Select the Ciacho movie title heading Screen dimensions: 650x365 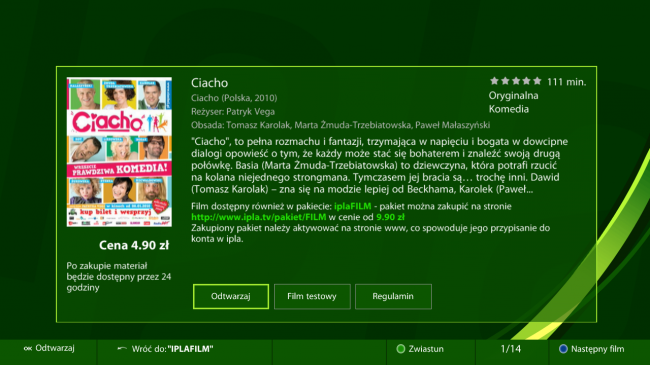[x=209, y=83]
